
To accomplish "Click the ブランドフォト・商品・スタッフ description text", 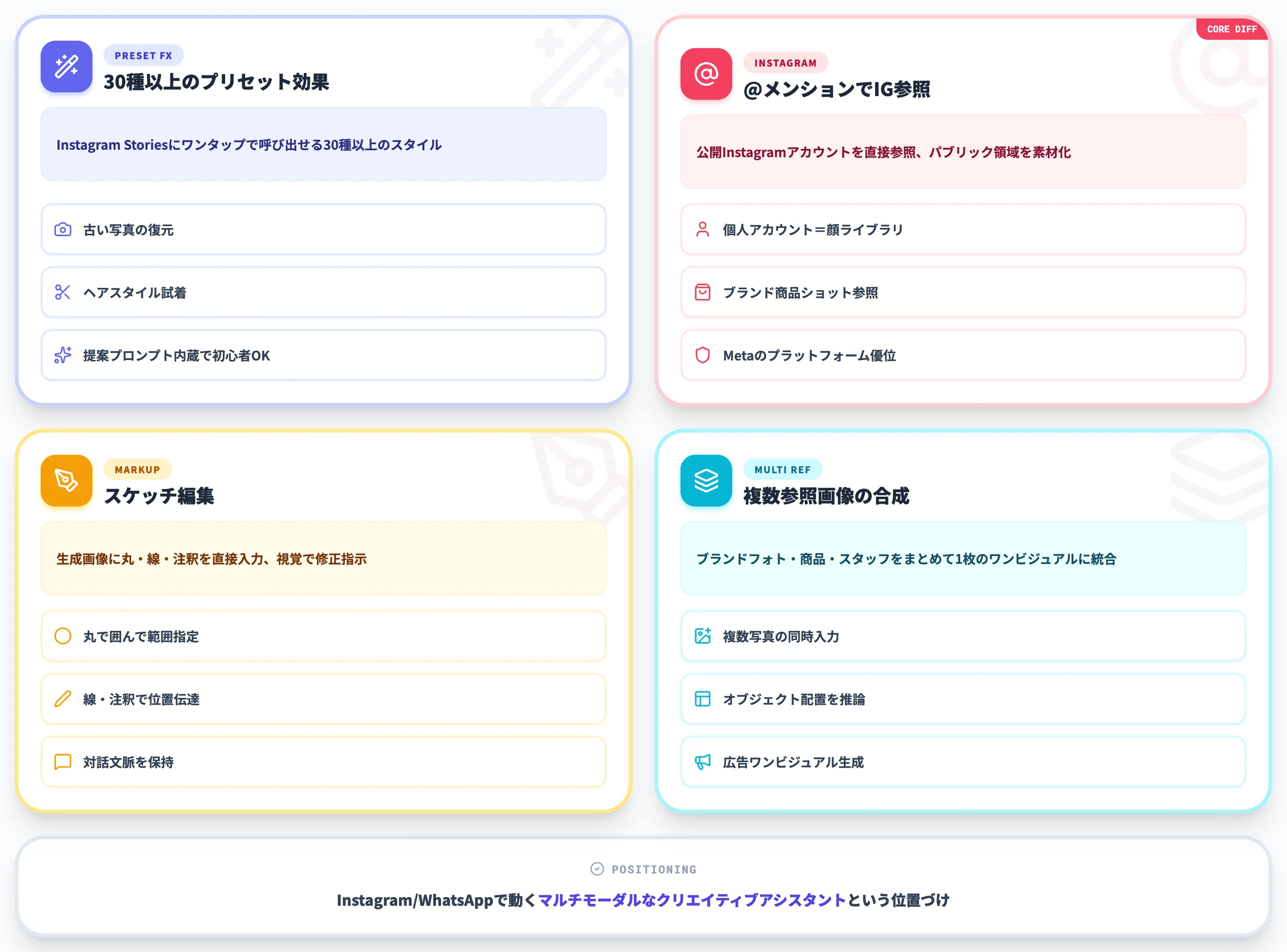I will pyautogui.click(x=907, y=559).
